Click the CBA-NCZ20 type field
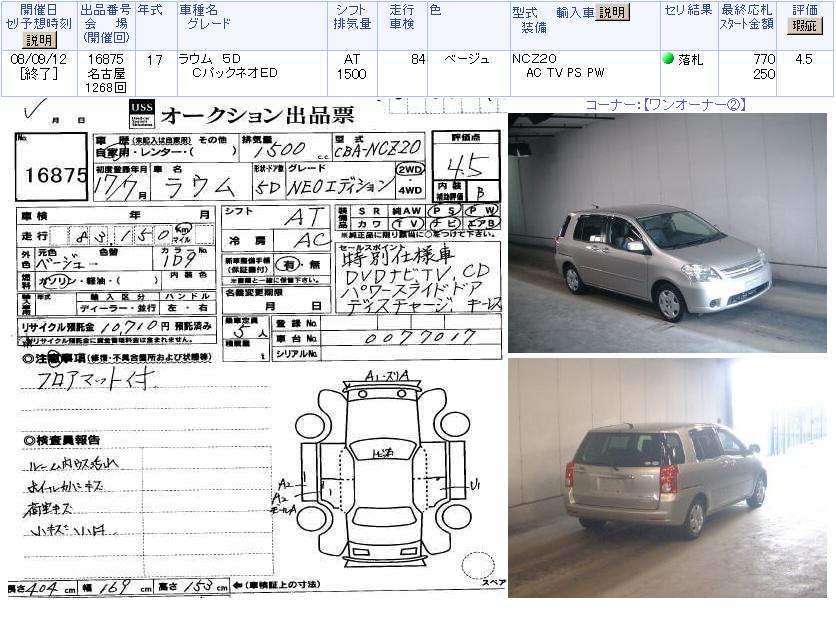 point(378,150)
